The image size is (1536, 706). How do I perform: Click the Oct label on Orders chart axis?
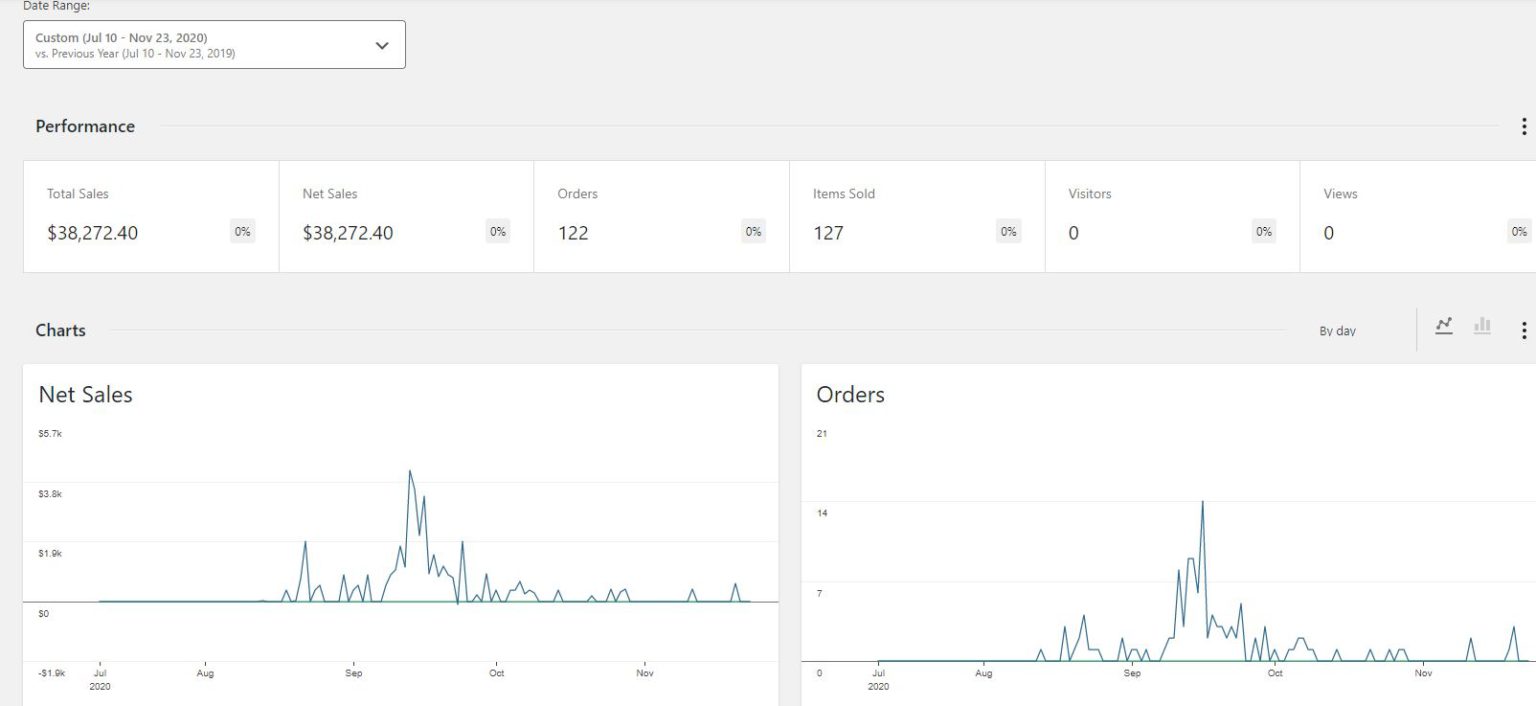[x=1275, y=673]
